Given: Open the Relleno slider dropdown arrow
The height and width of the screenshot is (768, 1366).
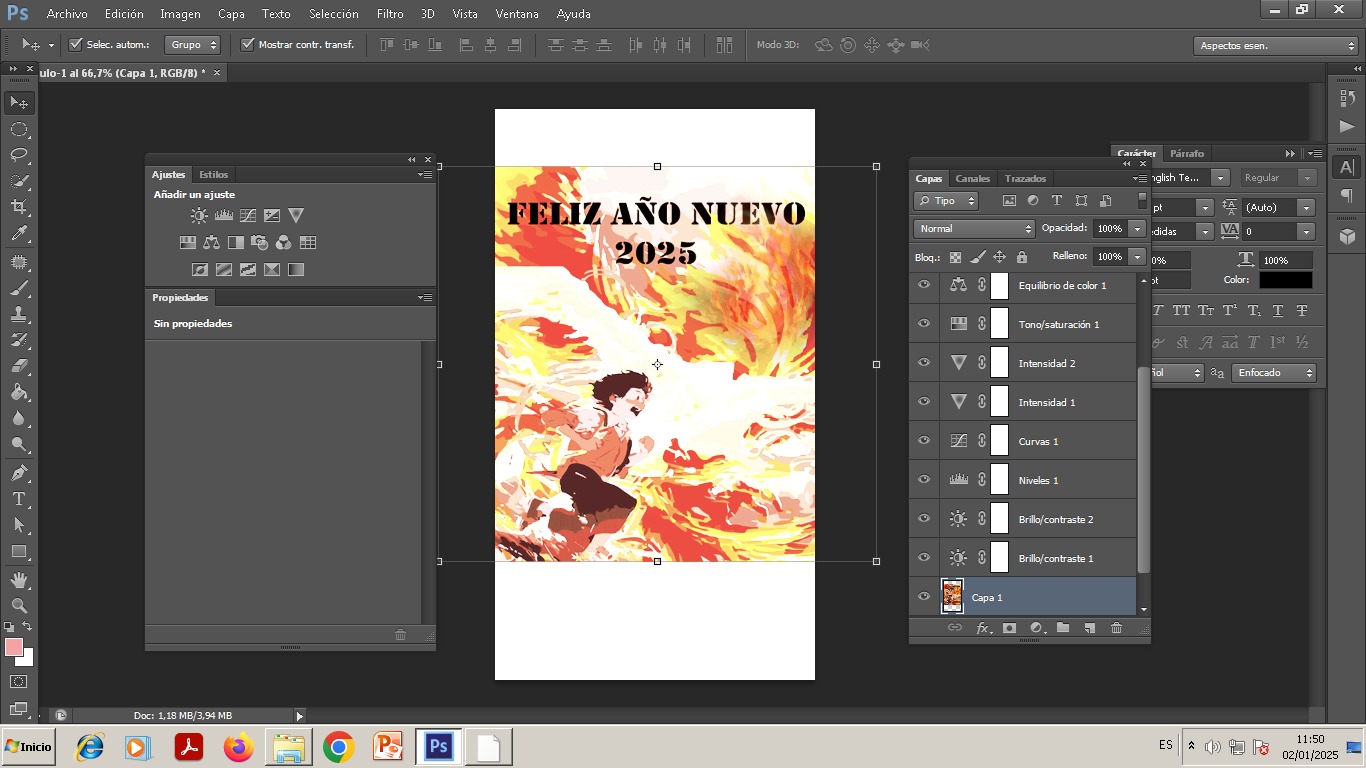Looking at the screenshot, I should (1137, 257).
